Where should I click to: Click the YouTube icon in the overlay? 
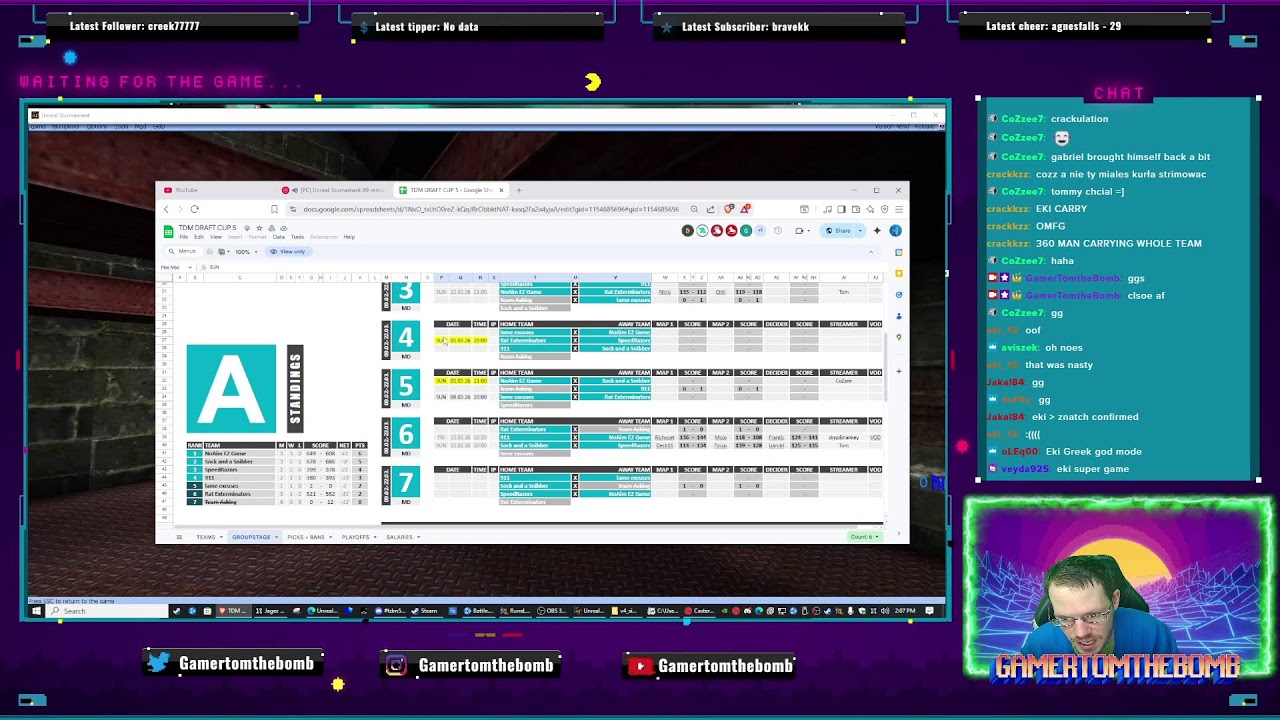640,666
